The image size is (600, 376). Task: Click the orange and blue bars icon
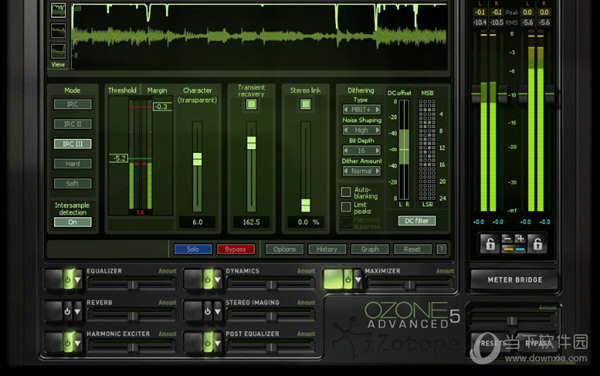513,249
